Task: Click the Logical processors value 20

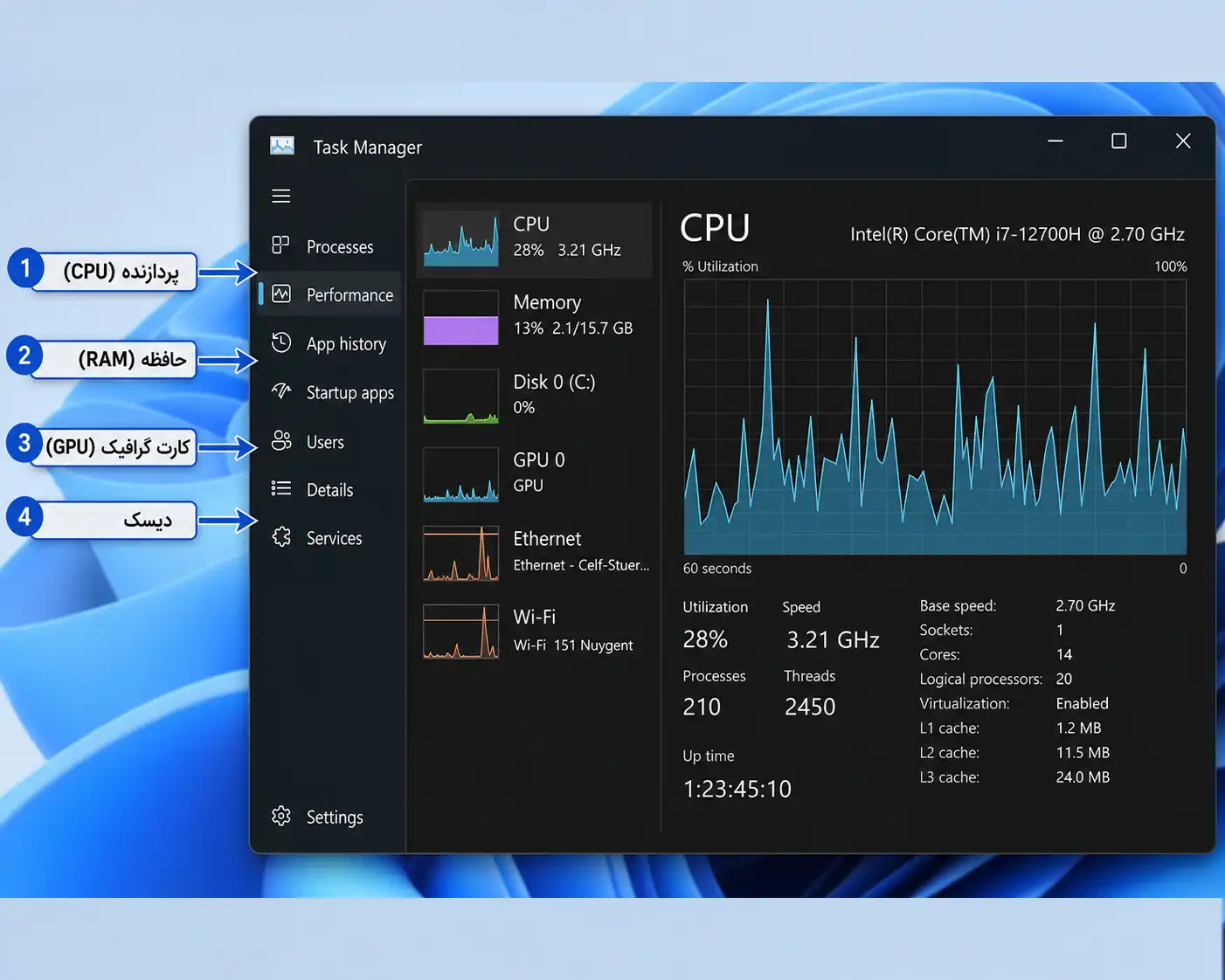Action: pos(1064,679)
